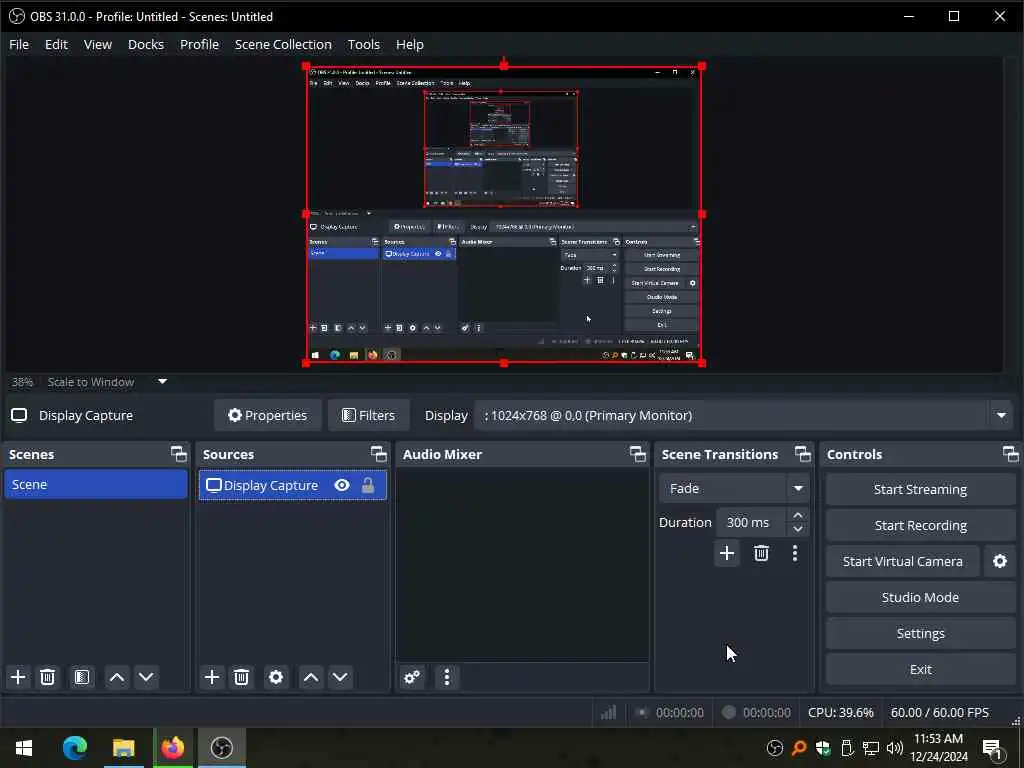Float the Audio Mixer dock panel
This screenshot has height=768, width=1024.
638,454
